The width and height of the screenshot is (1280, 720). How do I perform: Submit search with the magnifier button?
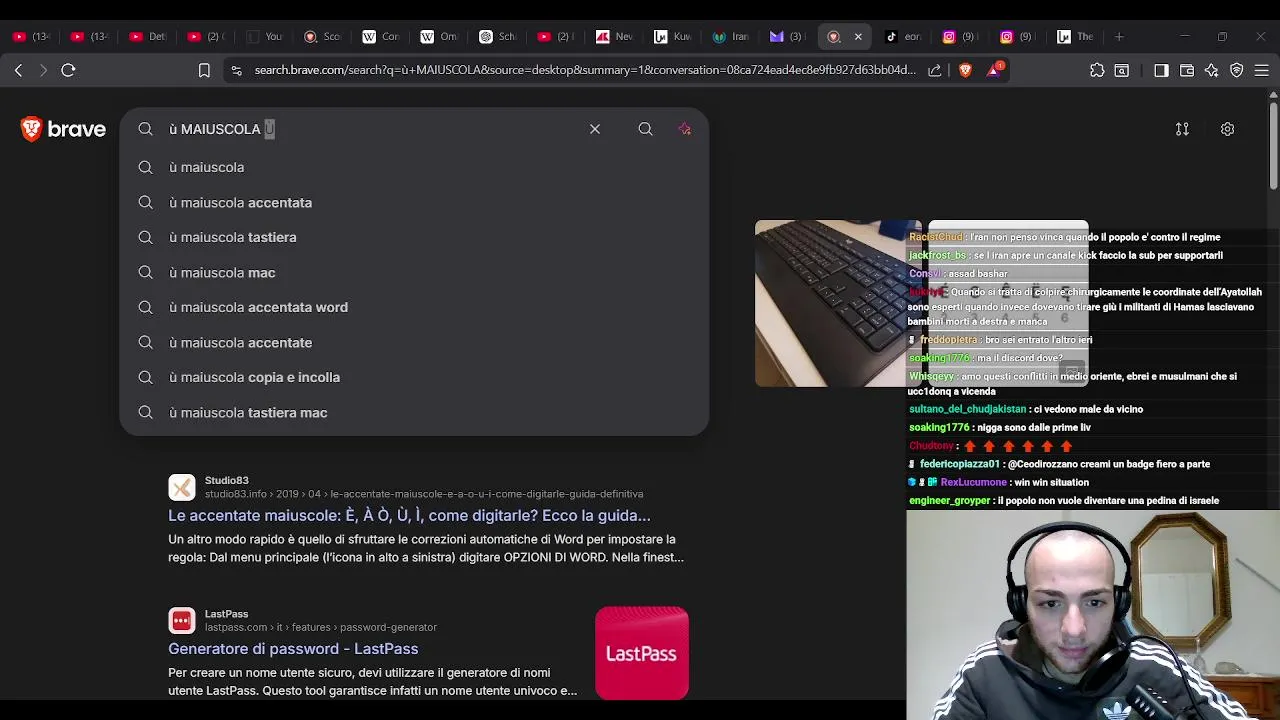tap(645, 129)
